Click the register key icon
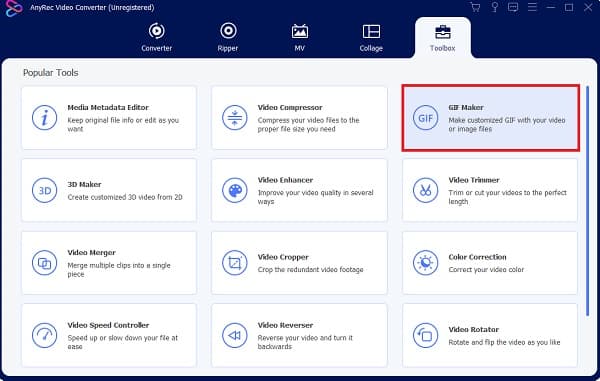This screenshot has height=381, width=600. [494, 7]
